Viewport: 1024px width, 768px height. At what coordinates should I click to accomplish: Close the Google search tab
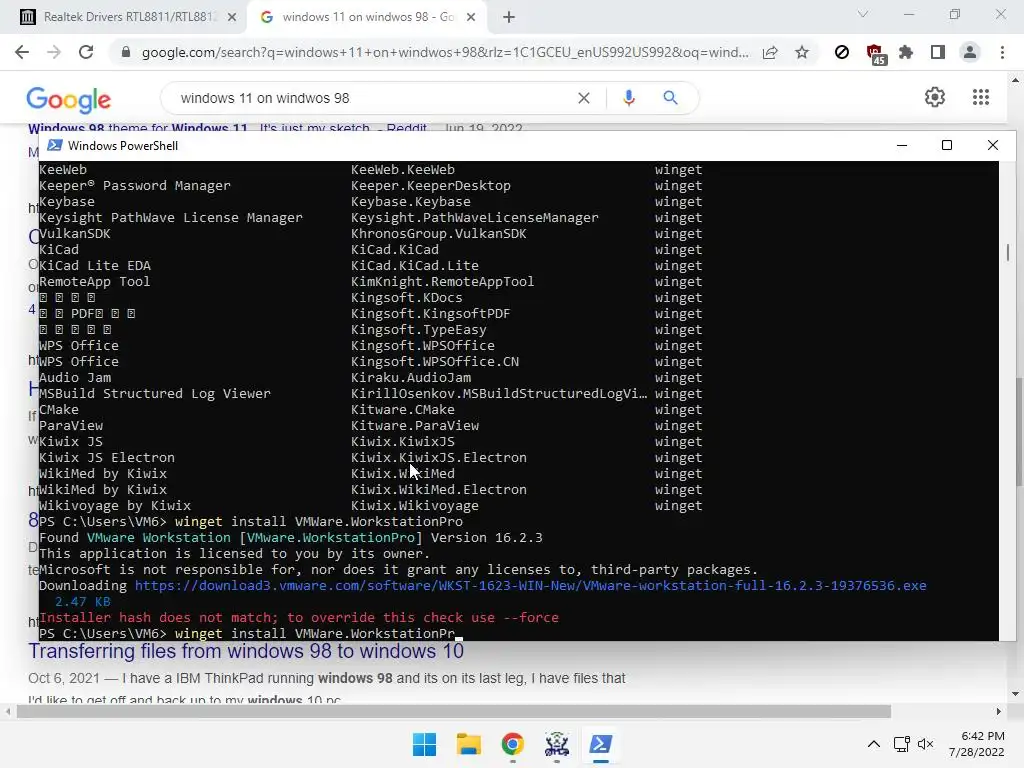(x=471, y=18)
